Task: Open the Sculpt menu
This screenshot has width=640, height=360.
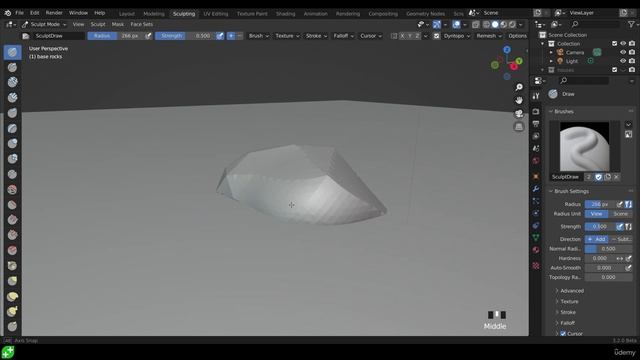Action: pyautogui.click(x=98, y=24)
